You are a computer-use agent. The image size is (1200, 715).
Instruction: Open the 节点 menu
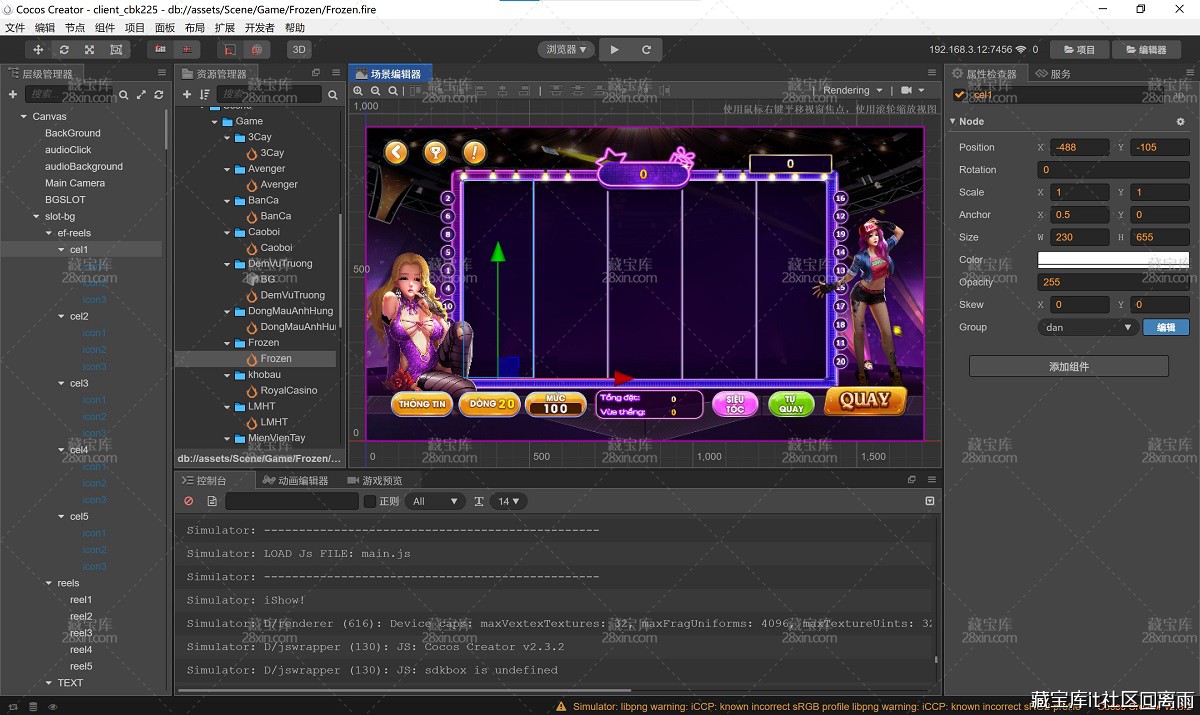[75, 28]
